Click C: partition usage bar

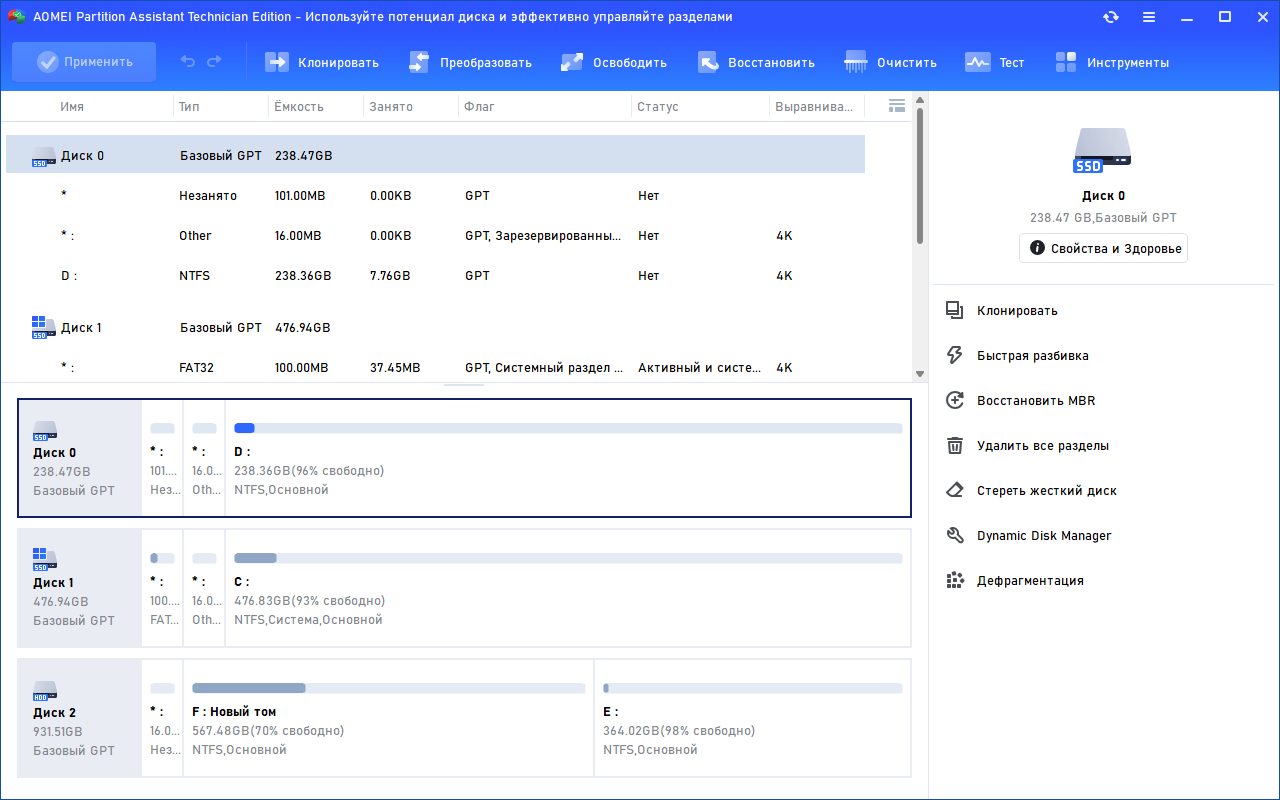pos(568,558)
